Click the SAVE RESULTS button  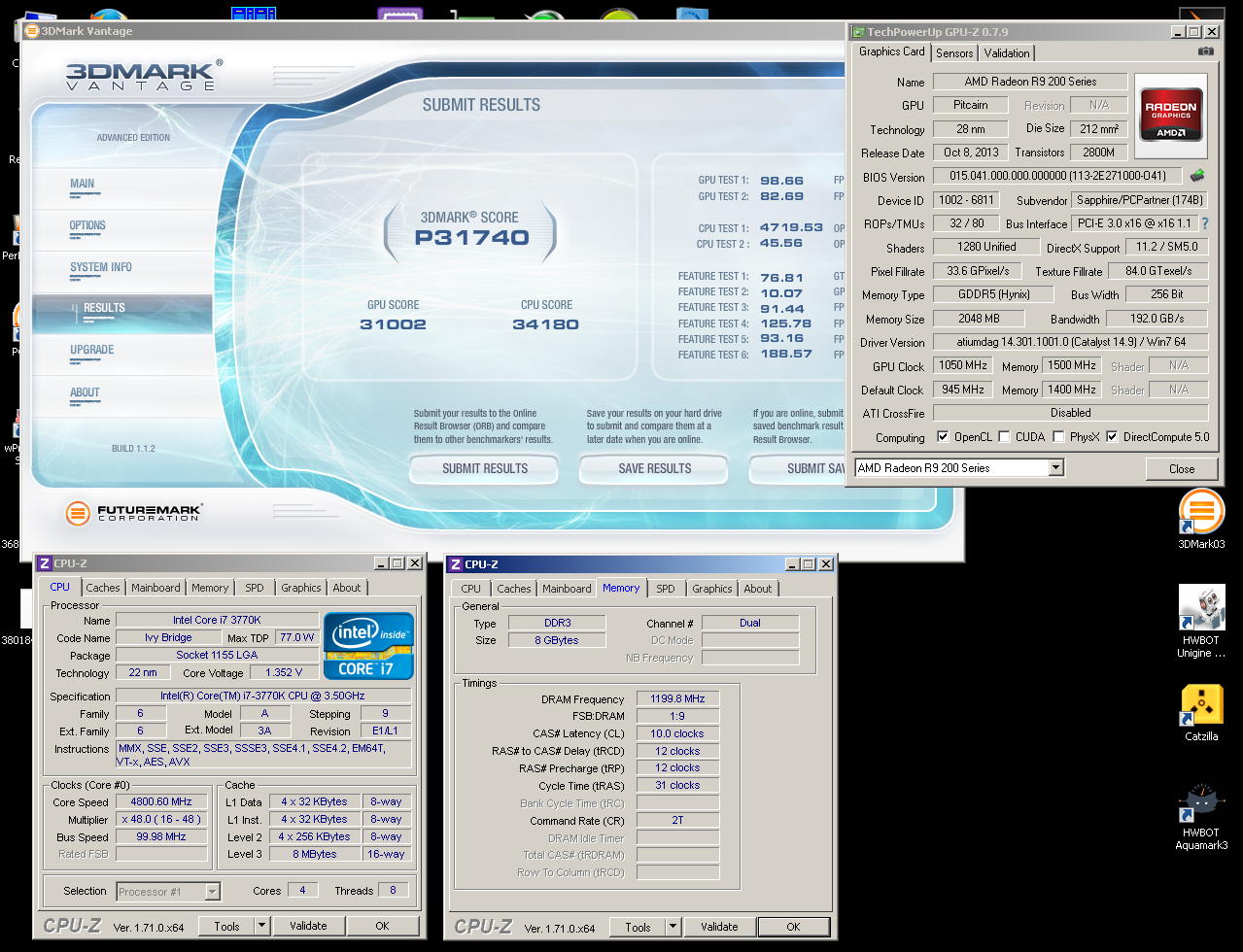[x=655, y=468]
